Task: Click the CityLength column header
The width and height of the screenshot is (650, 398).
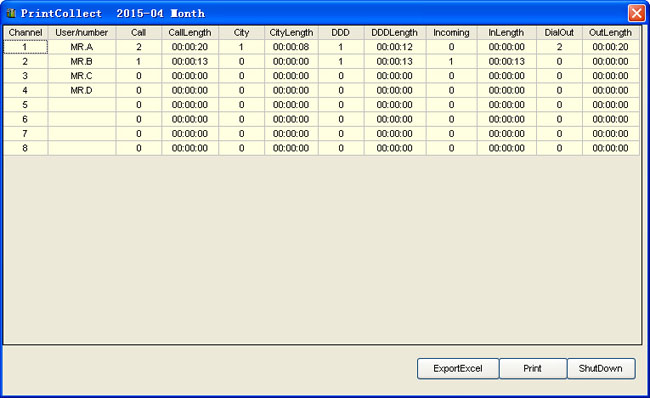Action: coord(291,33)
